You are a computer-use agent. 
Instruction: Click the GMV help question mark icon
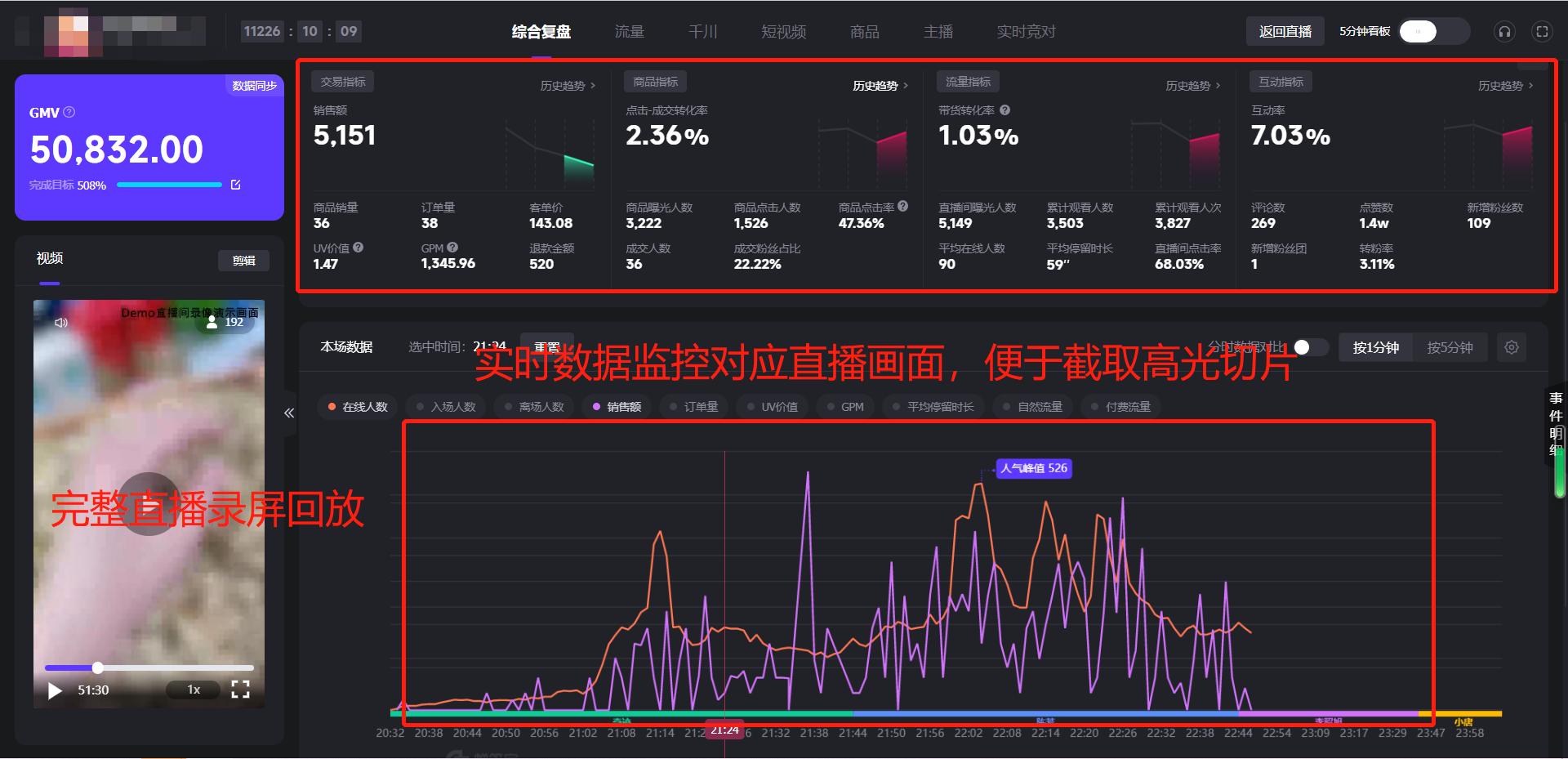click(x=69, y=112)
